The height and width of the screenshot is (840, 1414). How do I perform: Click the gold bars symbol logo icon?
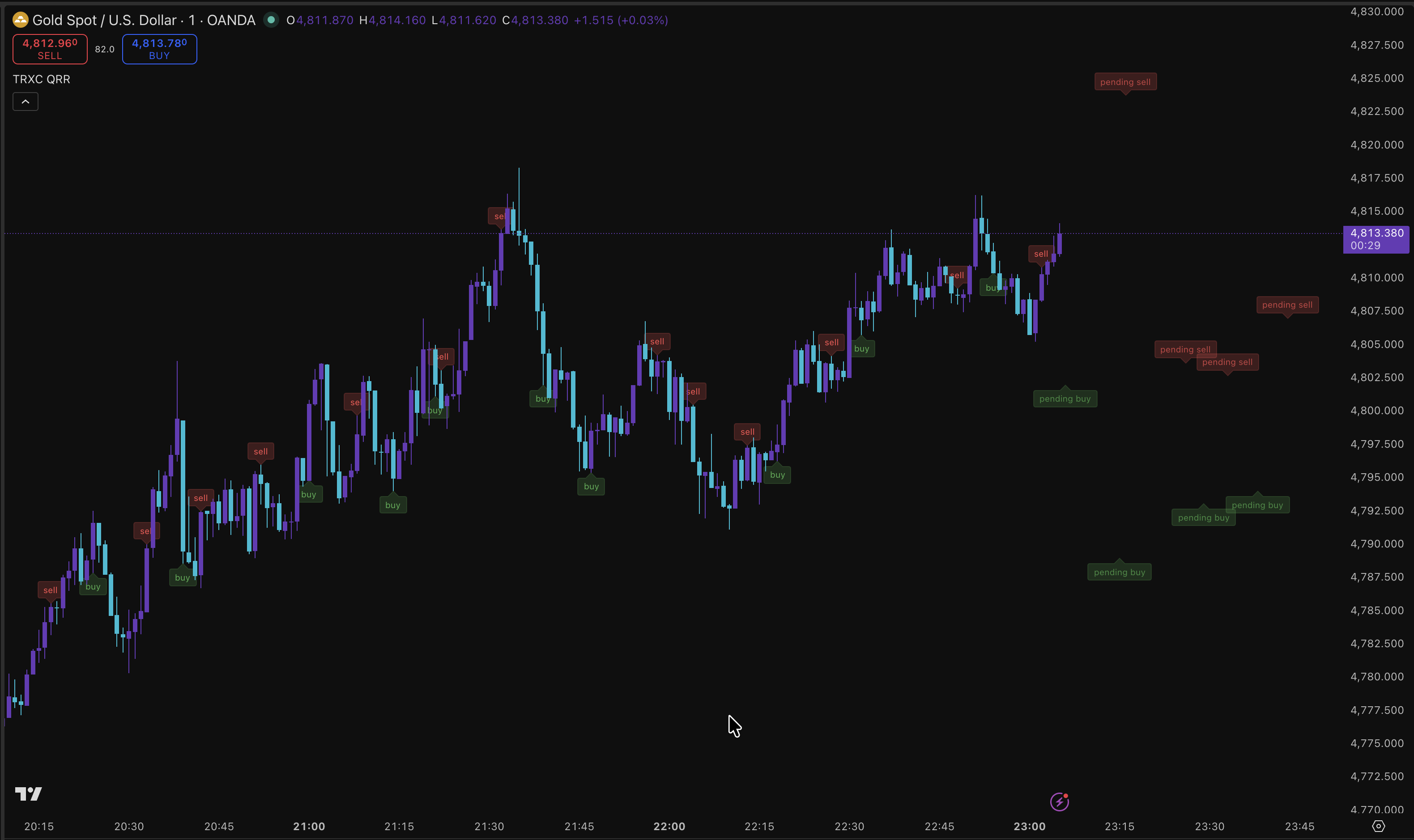point(20,20)
